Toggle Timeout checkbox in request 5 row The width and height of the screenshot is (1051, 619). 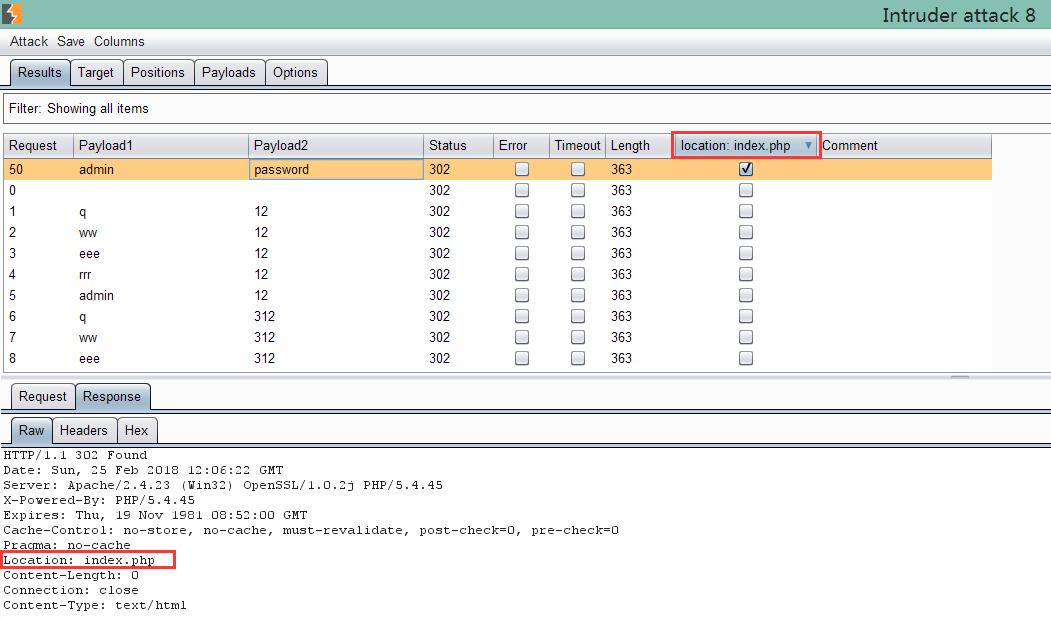click(578, 296)
